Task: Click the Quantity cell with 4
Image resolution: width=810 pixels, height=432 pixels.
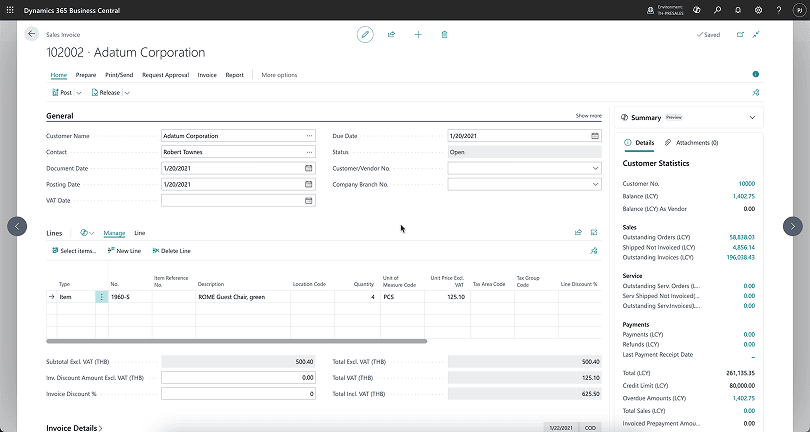Action: [357, 297]
